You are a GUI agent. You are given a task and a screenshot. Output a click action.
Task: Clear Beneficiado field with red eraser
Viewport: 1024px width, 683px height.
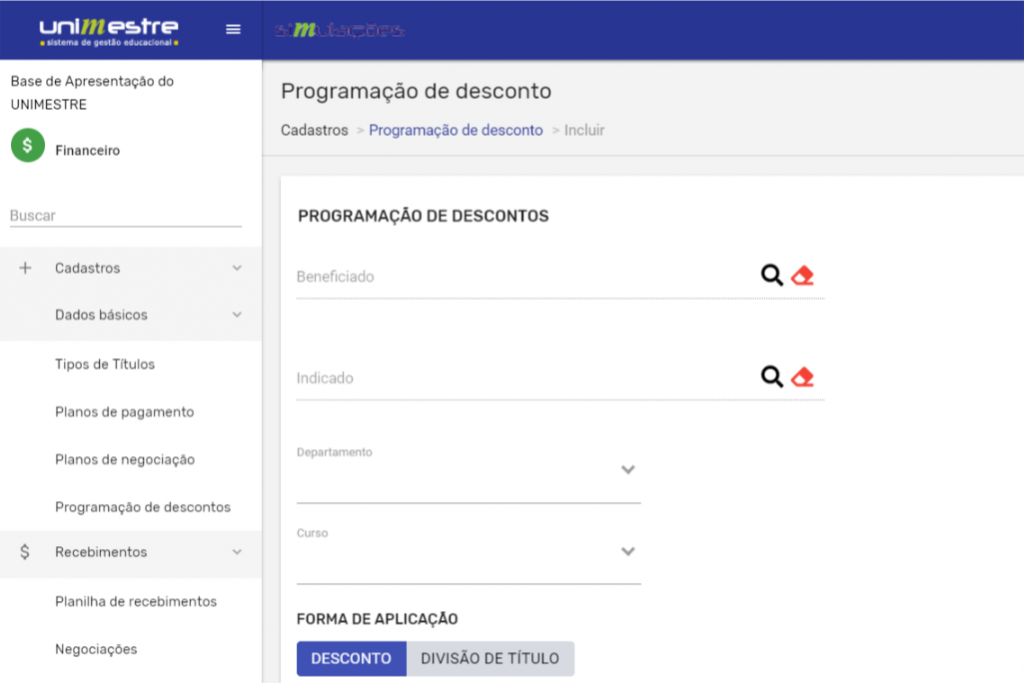coord(802,276)
